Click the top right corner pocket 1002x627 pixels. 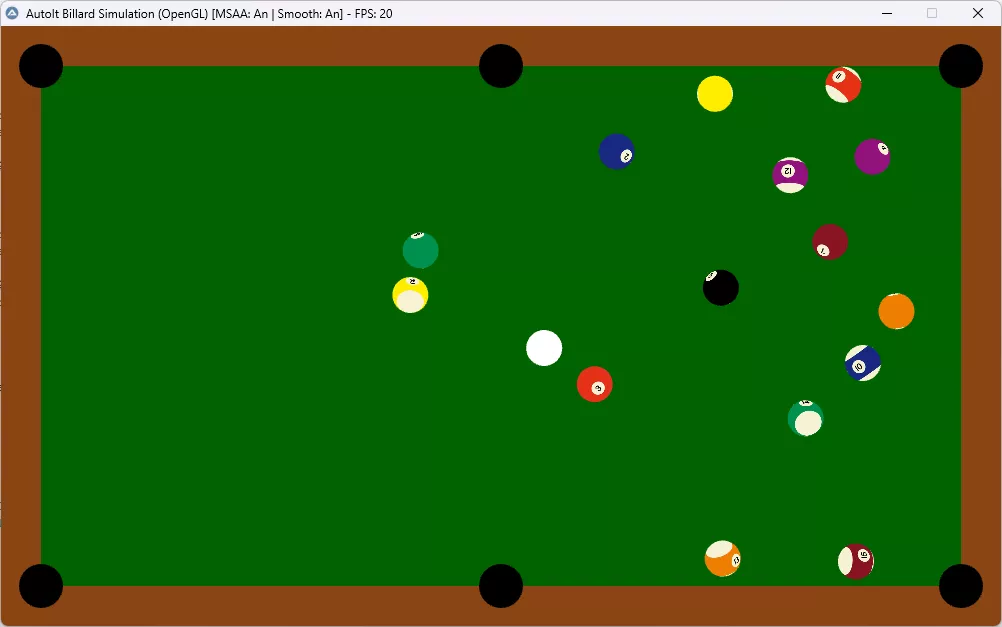click(x=961, y=66)
